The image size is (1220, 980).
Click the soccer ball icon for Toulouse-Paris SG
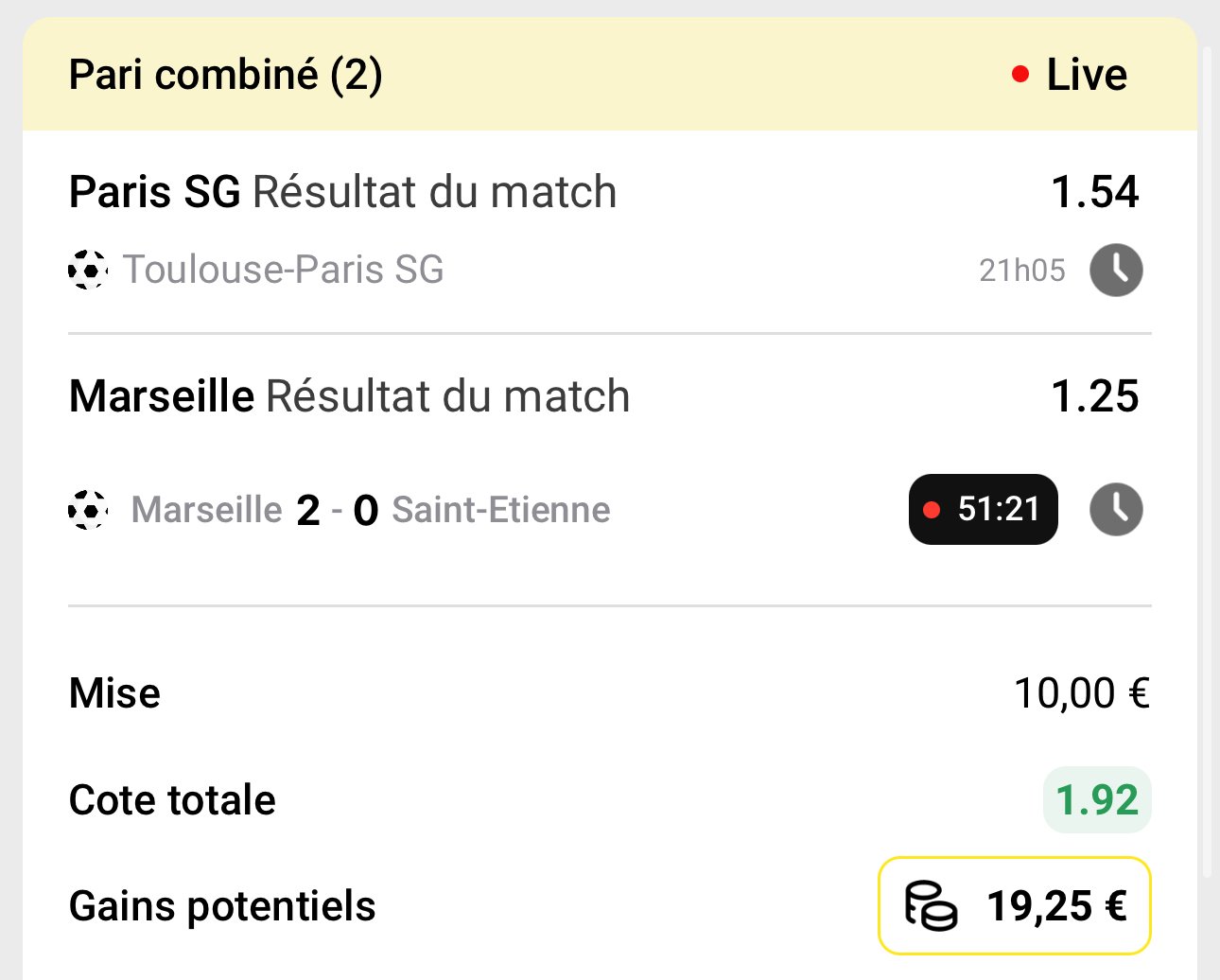(88, 270)
